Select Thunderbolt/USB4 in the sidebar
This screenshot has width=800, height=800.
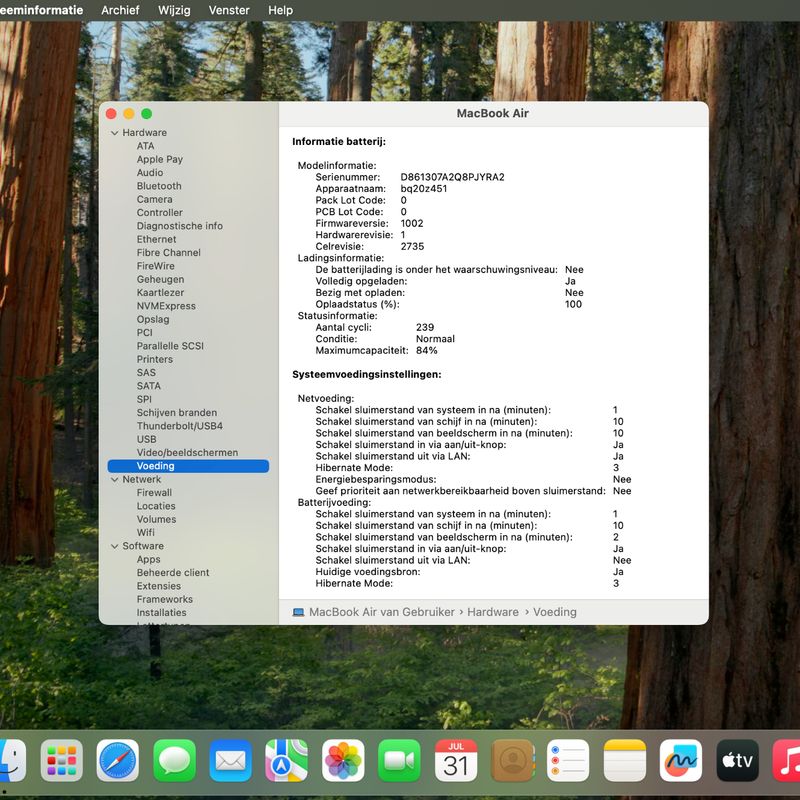(180, 426)
